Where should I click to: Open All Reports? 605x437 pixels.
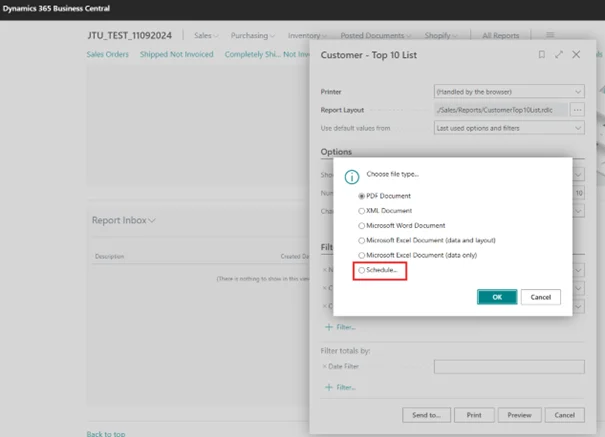tap(500, 35)
